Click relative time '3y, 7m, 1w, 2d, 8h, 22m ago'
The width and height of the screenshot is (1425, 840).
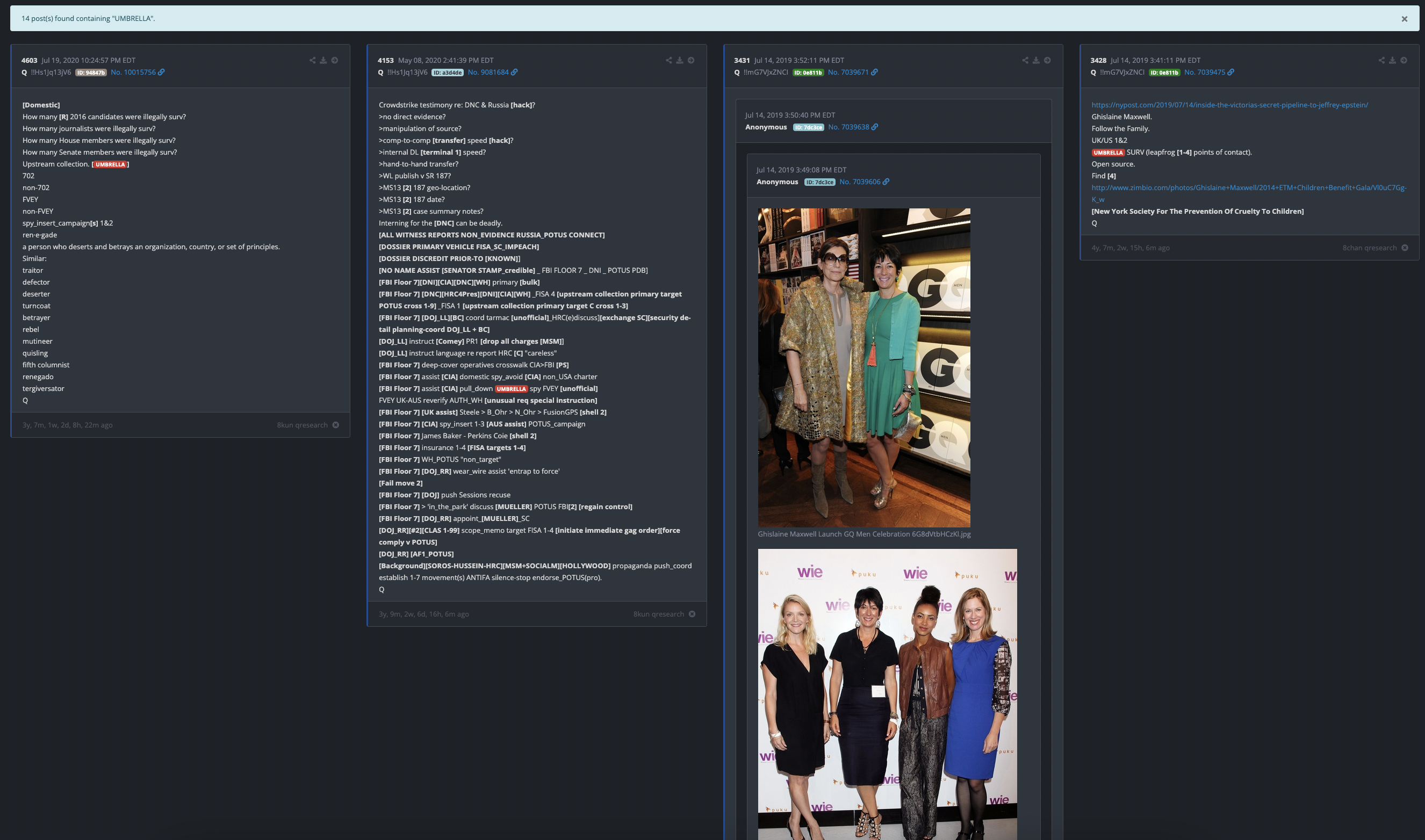click(x=67, y=425)
